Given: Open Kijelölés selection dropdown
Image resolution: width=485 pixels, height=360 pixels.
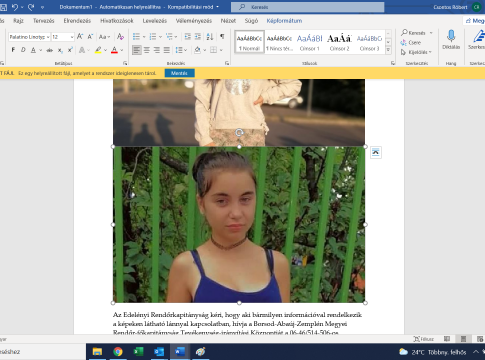Looking at the screenshot, I should pyautogui.click(x=416, y=52).
